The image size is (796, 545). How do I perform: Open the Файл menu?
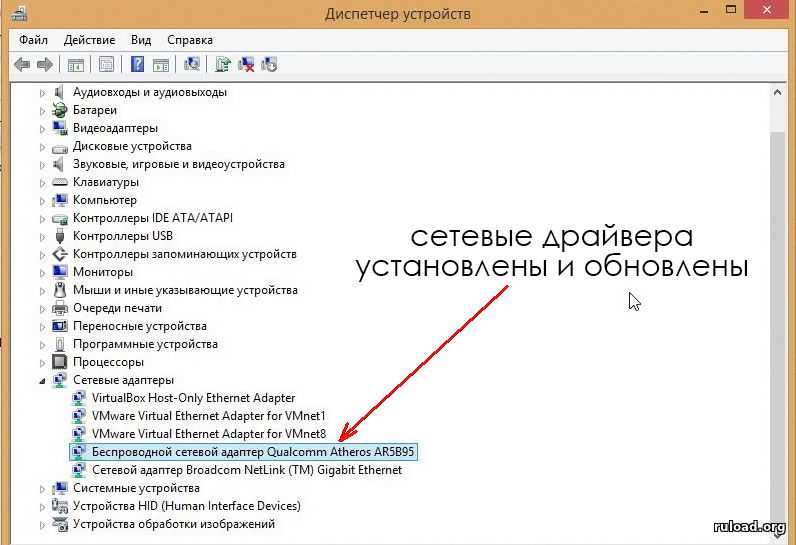[34, 40]
